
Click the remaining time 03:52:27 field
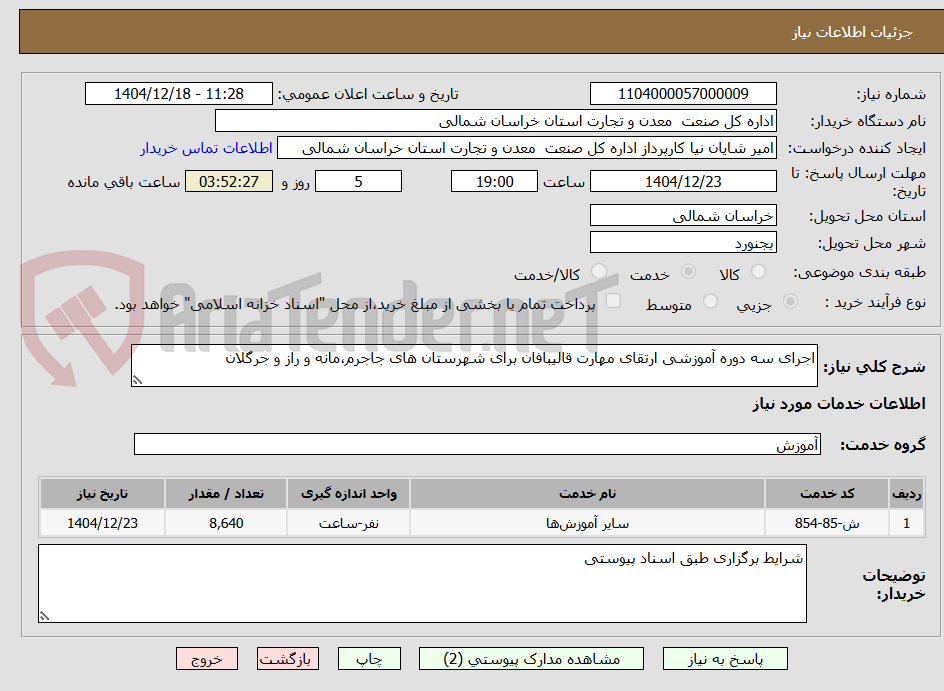(x=229, y=181)
